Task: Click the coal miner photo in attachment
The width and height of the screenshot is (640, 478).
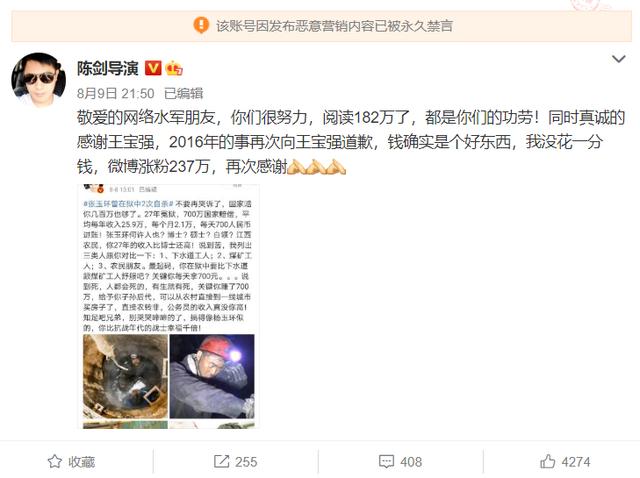Action: click(212, 376)
